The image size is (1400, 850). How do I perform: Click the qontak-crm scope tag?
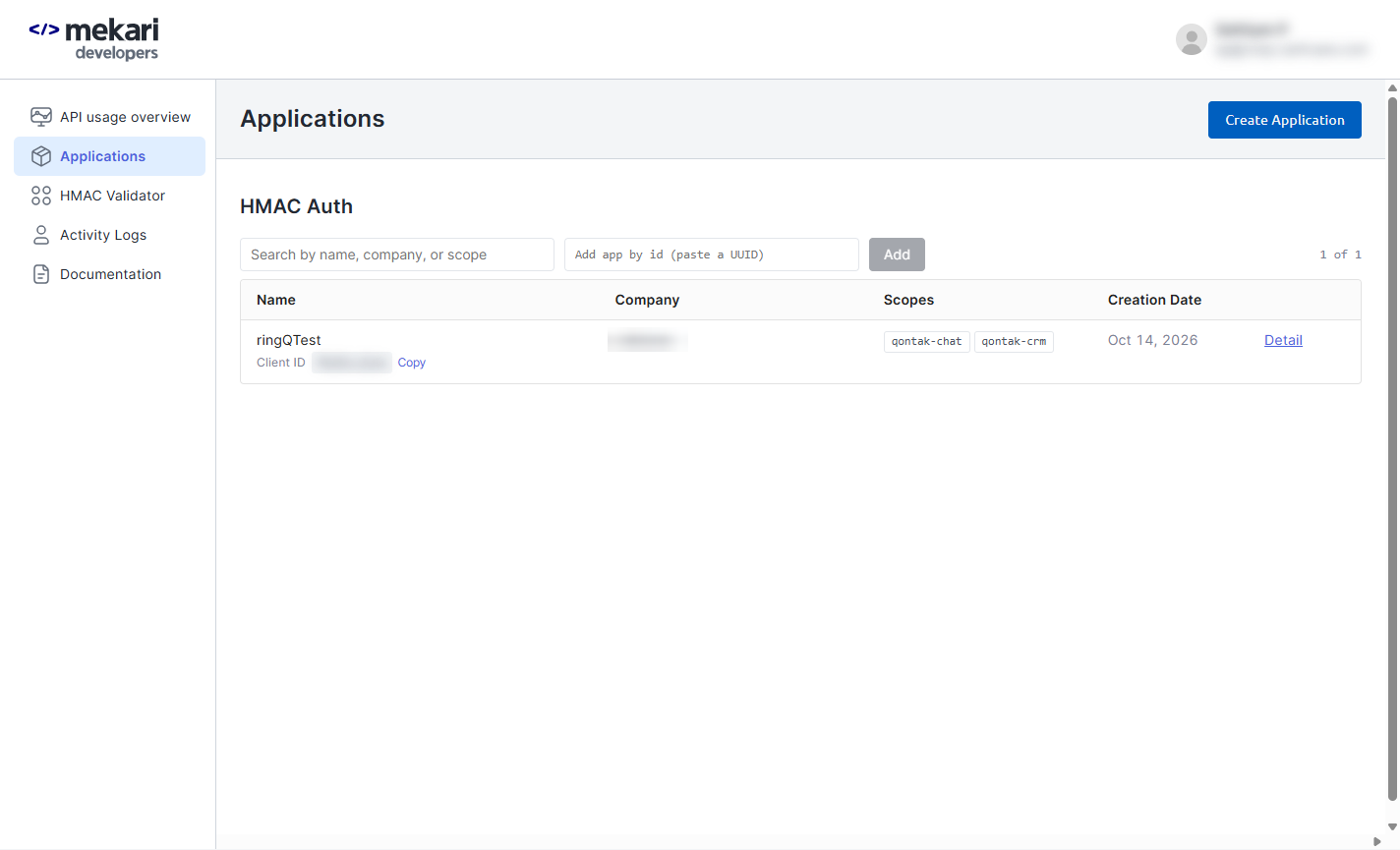[1014, 341]
